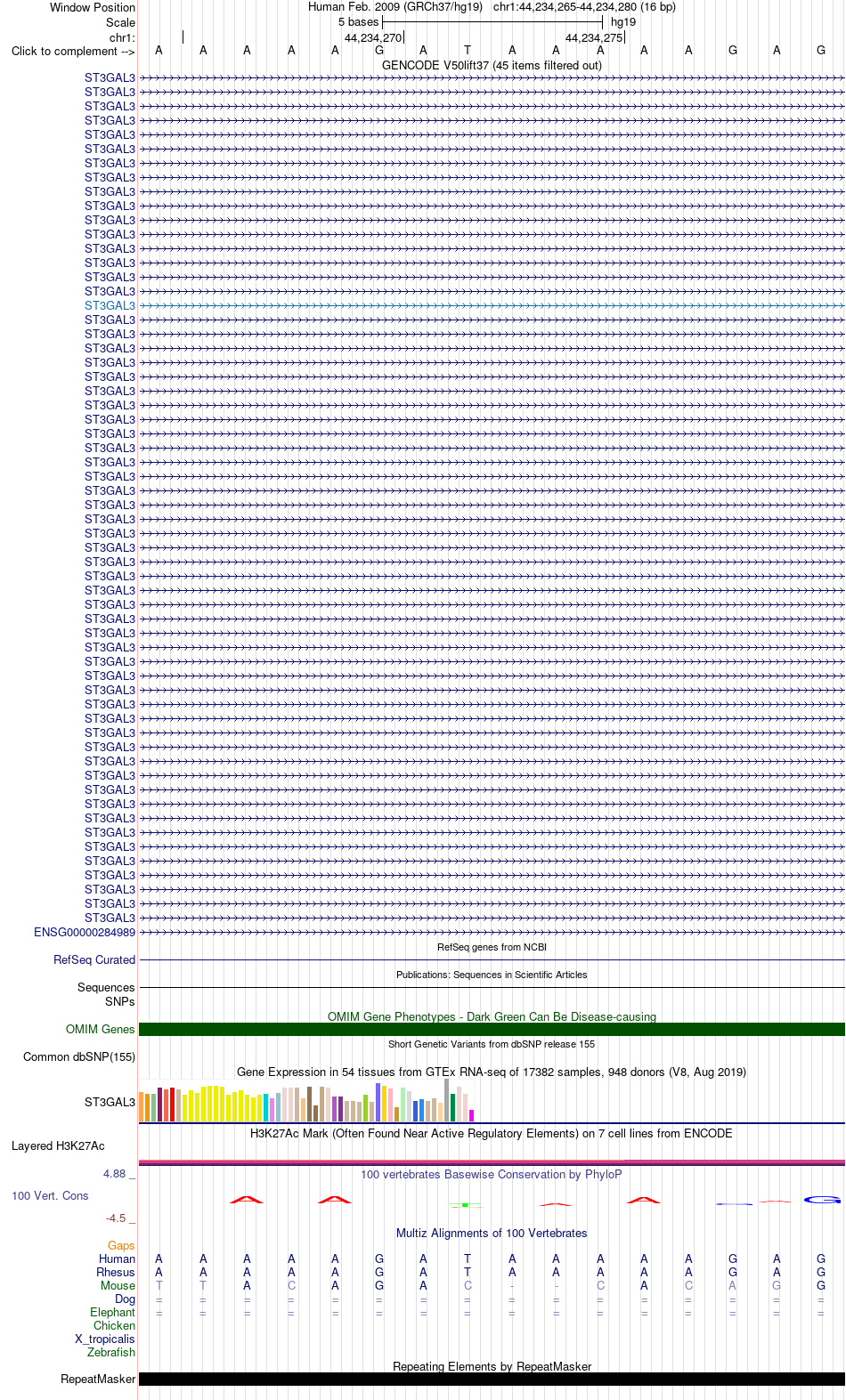Click the 'Repeating Elements by RepeatMasker' title
Image resolution: width=846 pixels, height=1400 pixels.
[x=492, y=1366]
